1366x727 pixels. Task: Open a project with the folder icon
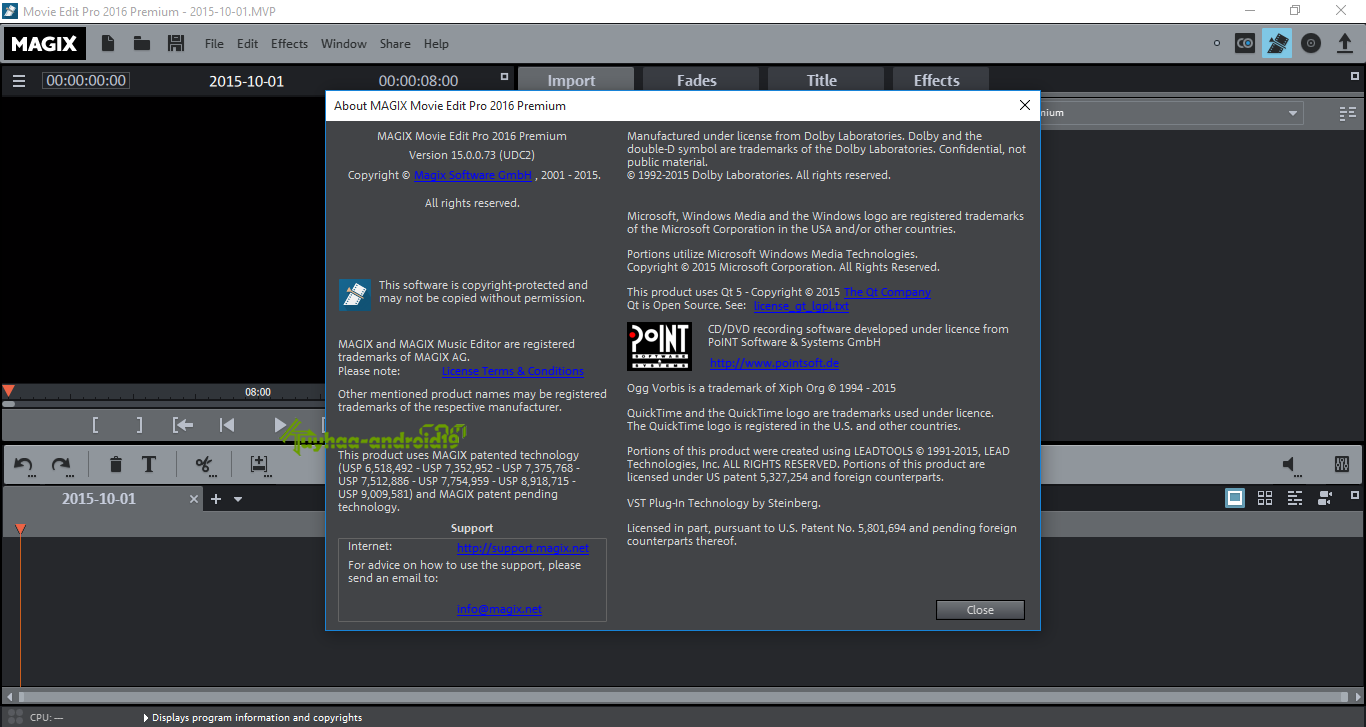[x=142, y=43]
